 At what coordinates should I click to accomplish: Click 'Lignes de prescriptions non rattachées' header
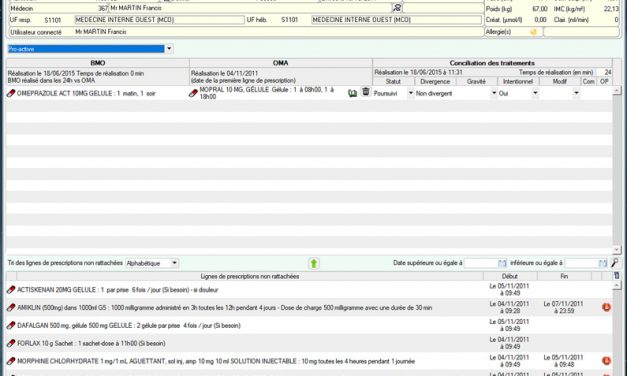250,276
